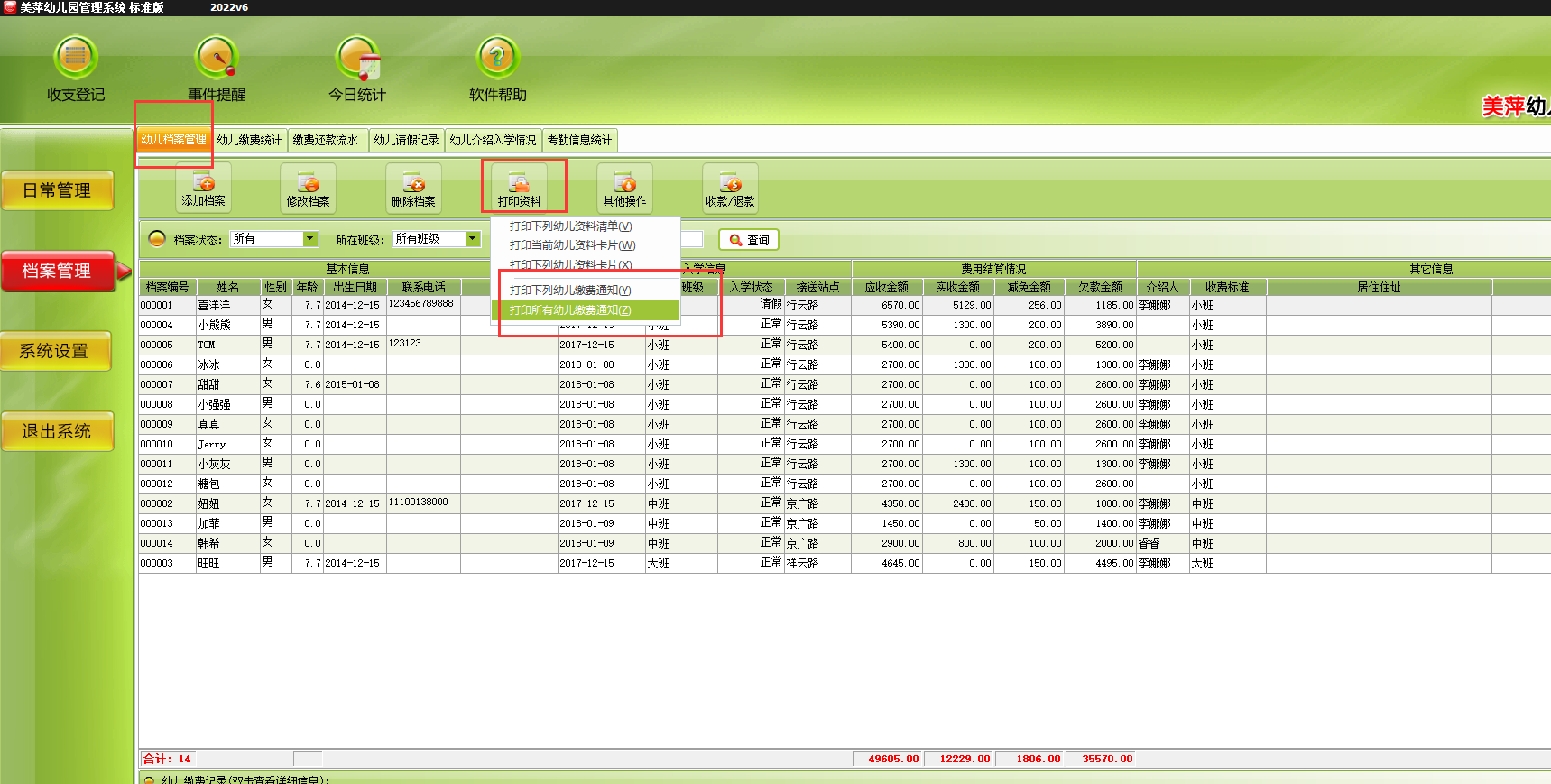
Task: Click the 事件提醒 reminder icon
Action: tap(217, 59)
